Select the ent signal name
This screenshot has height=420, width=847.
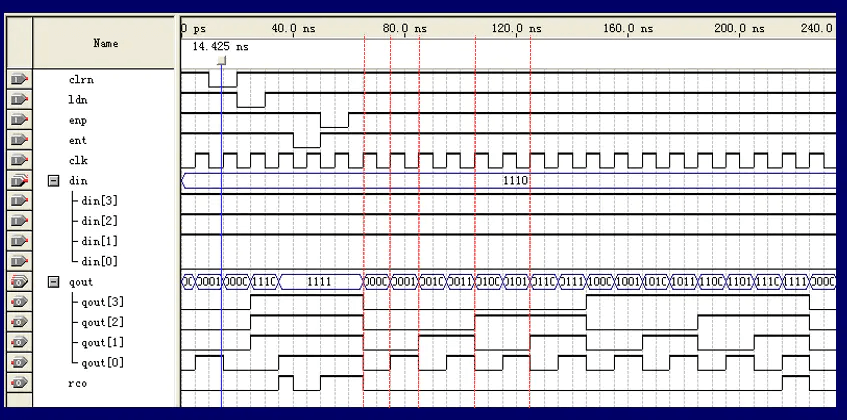coord(78,140)
